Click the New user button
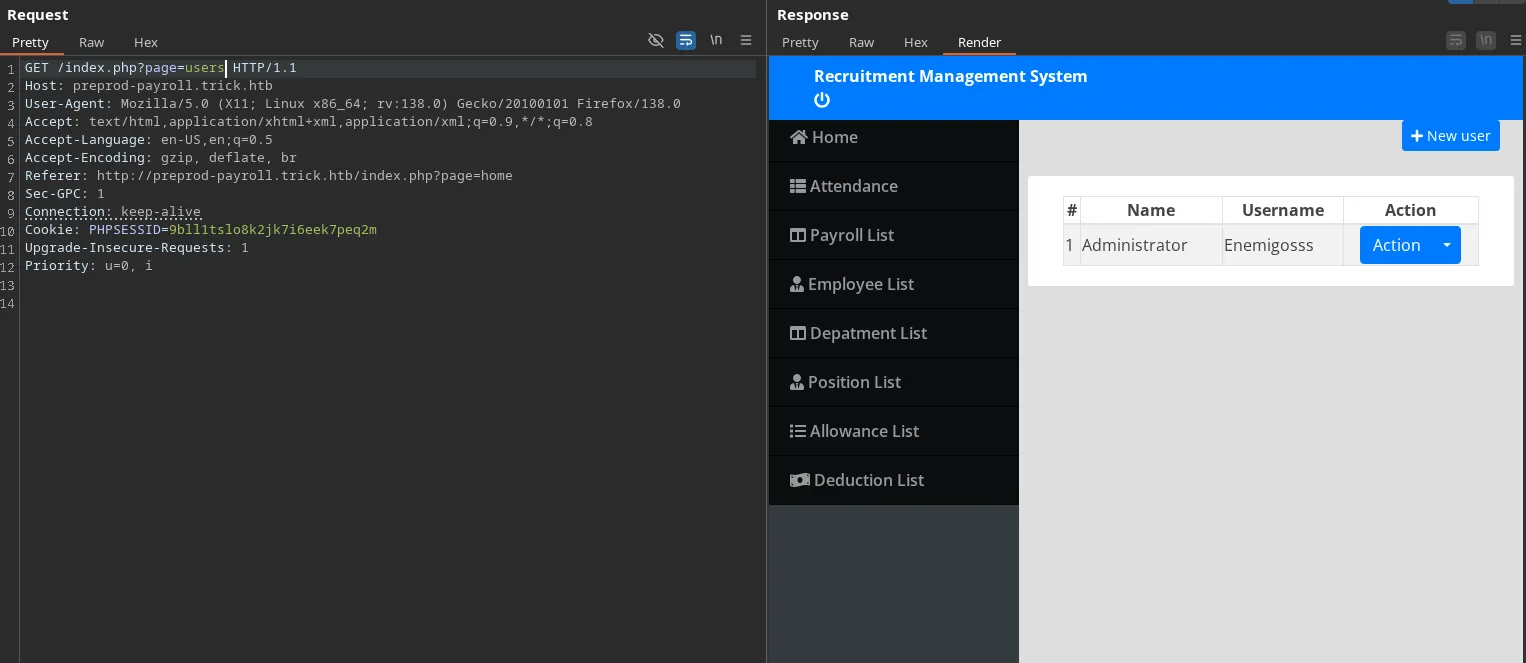 tap(1451, 135)
